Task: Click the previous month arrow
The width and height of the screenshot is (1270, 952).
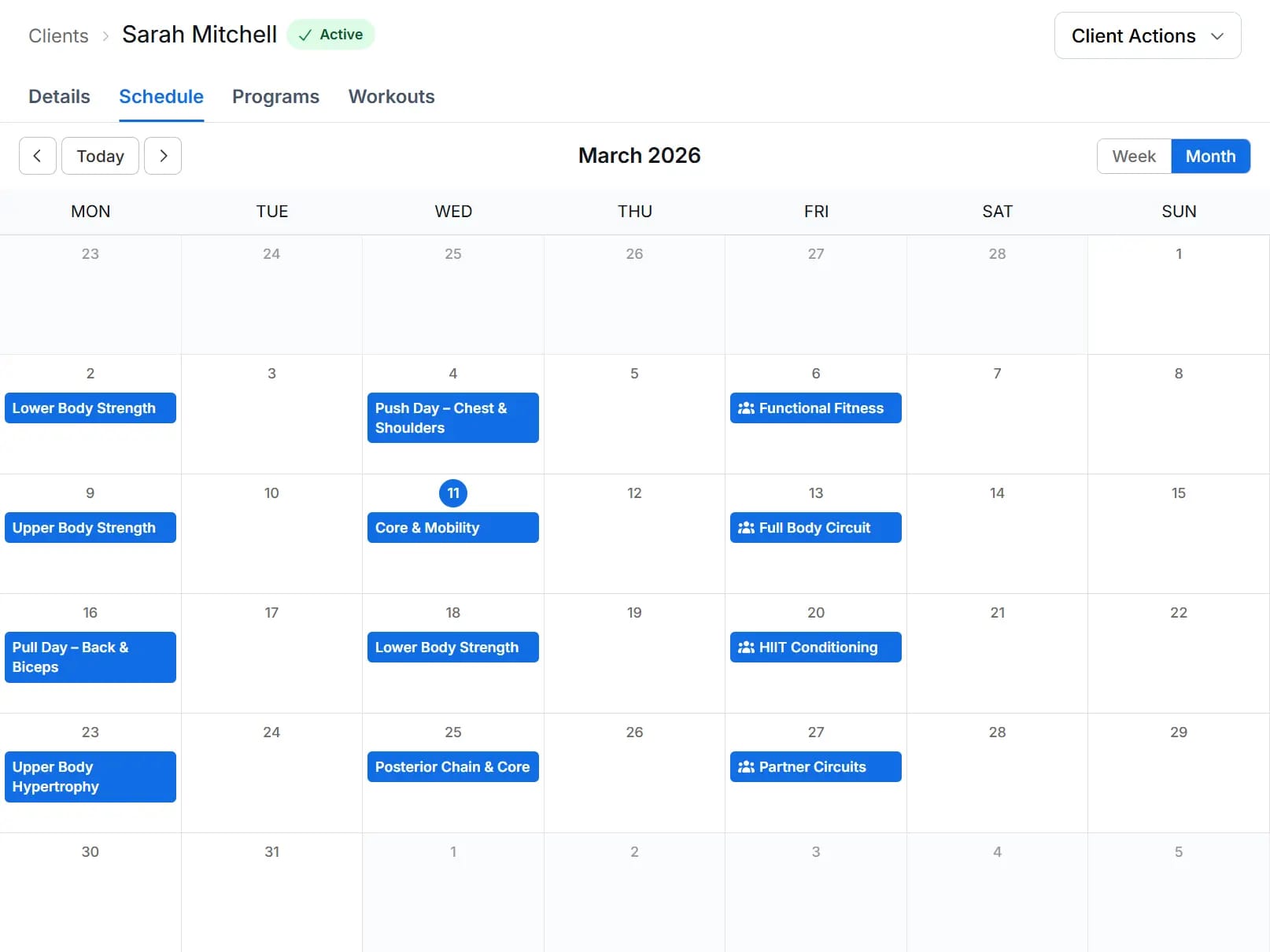Action: (37, 156)
